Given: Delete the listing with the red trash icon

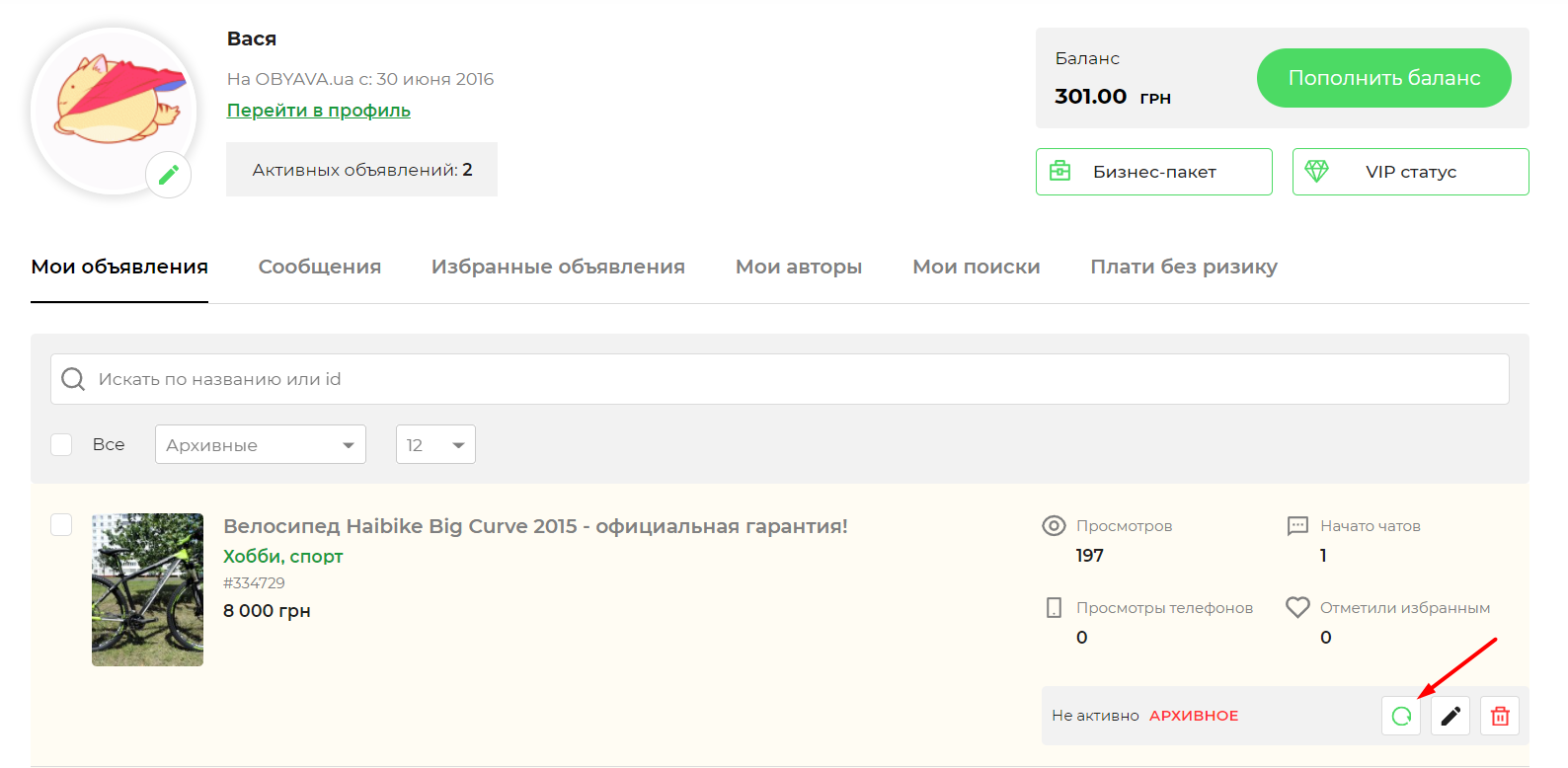Looking at the screenshot, I should (x=1499, y=716).
